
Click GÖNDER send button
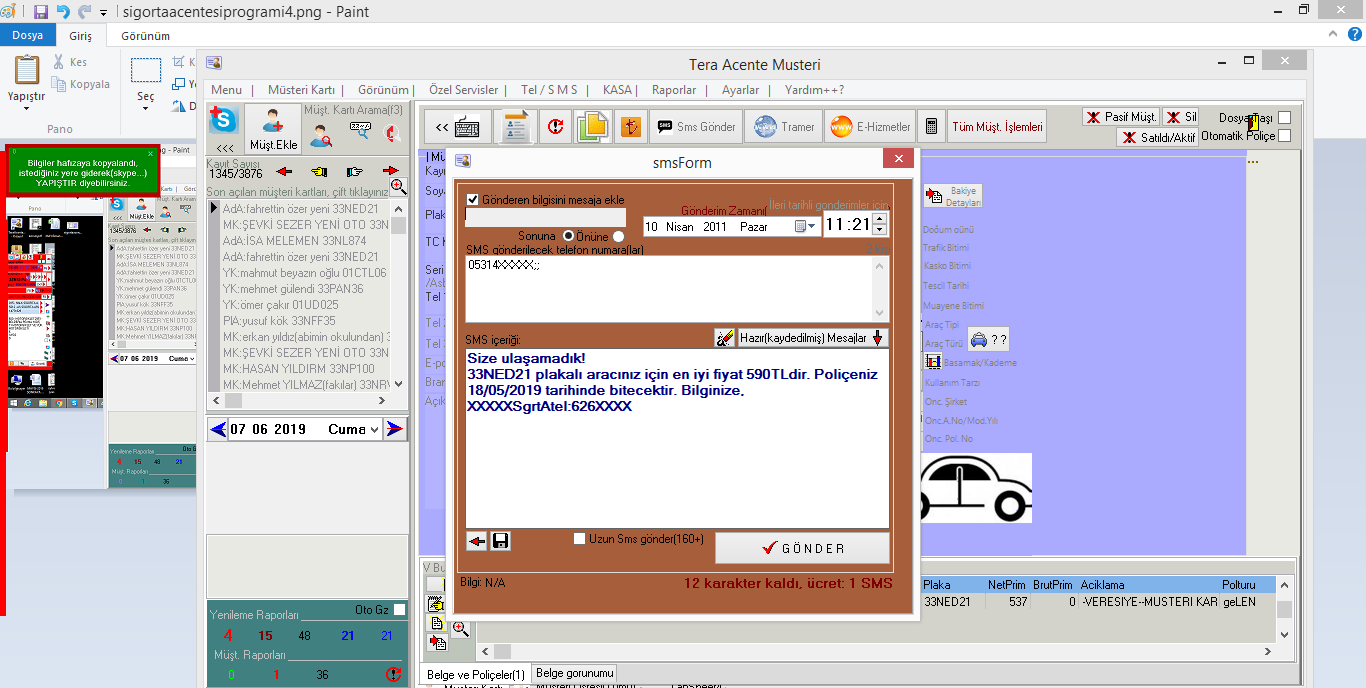click(x=802, y=548)
